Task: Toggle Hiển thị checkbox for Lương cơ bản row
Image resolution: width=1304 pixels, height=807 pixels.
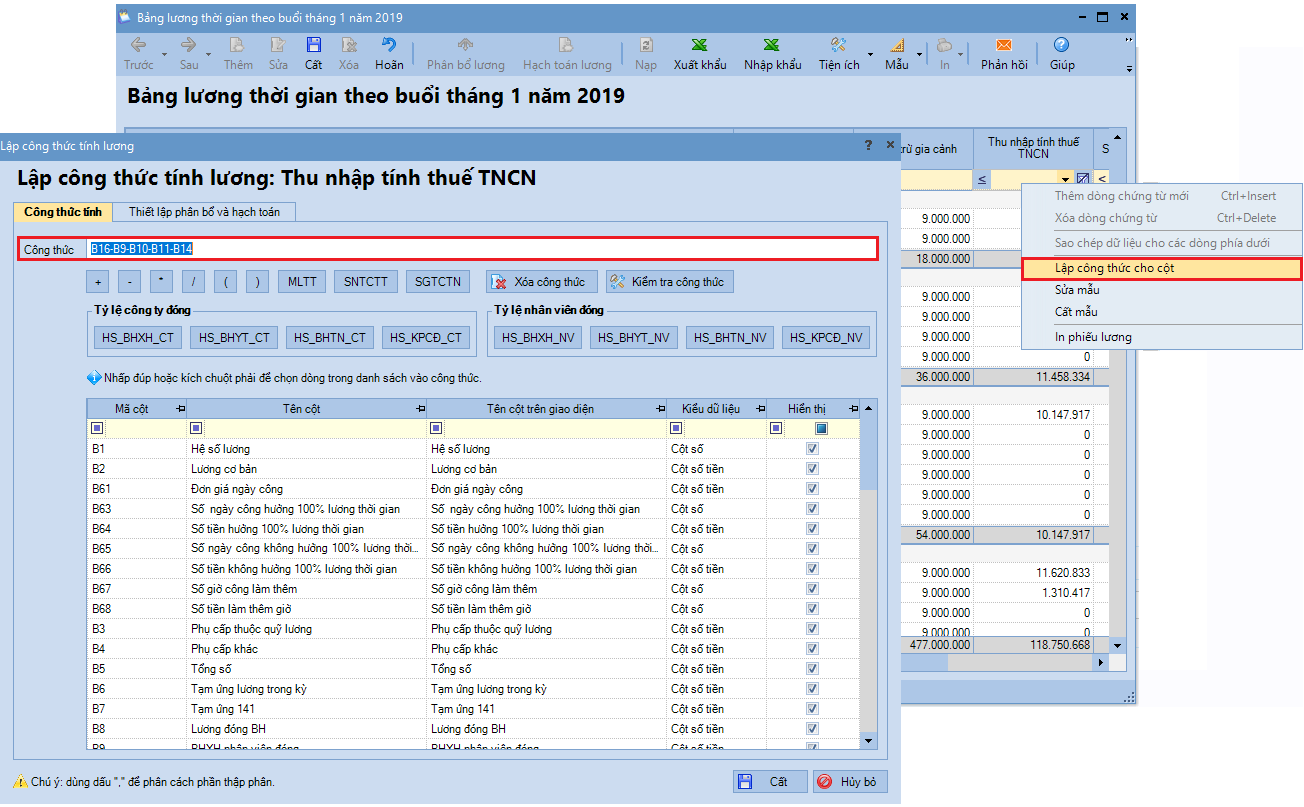Action: click(x=812, y=469)
